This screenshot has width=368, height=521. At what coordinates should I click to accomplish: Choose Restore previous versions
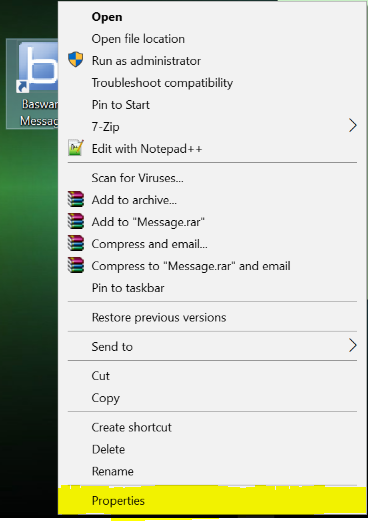(x=159, y=317)
